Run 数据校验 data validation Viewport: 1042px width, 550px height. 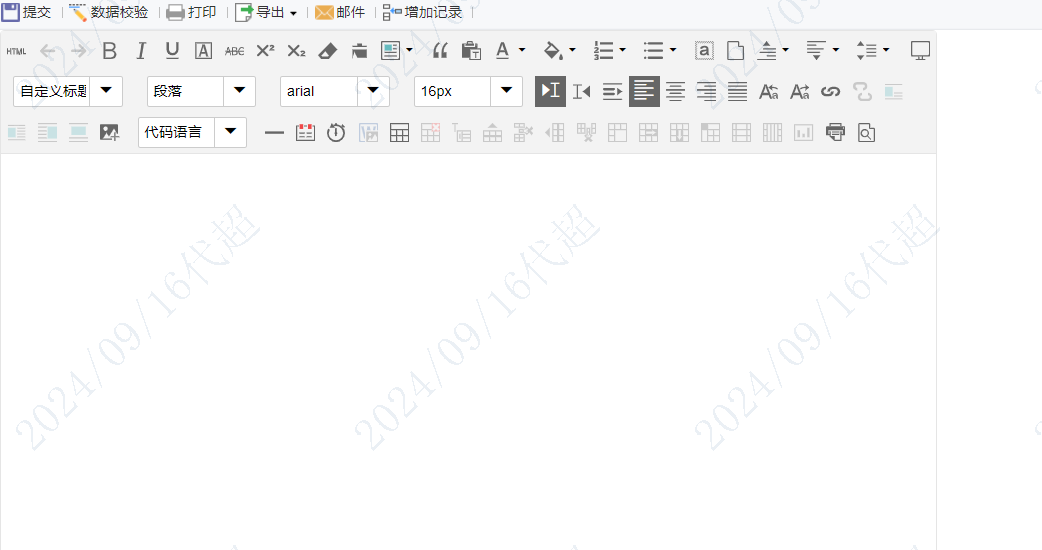tap(109, 12)
